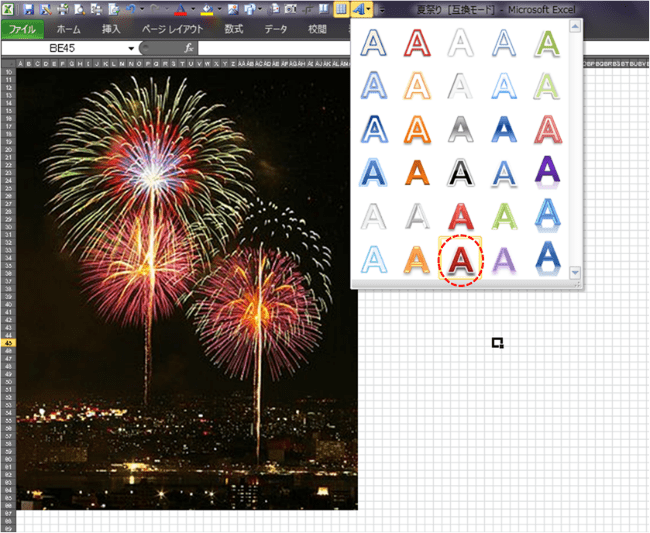Select the highlighted row 45 header

click(8, 343)
